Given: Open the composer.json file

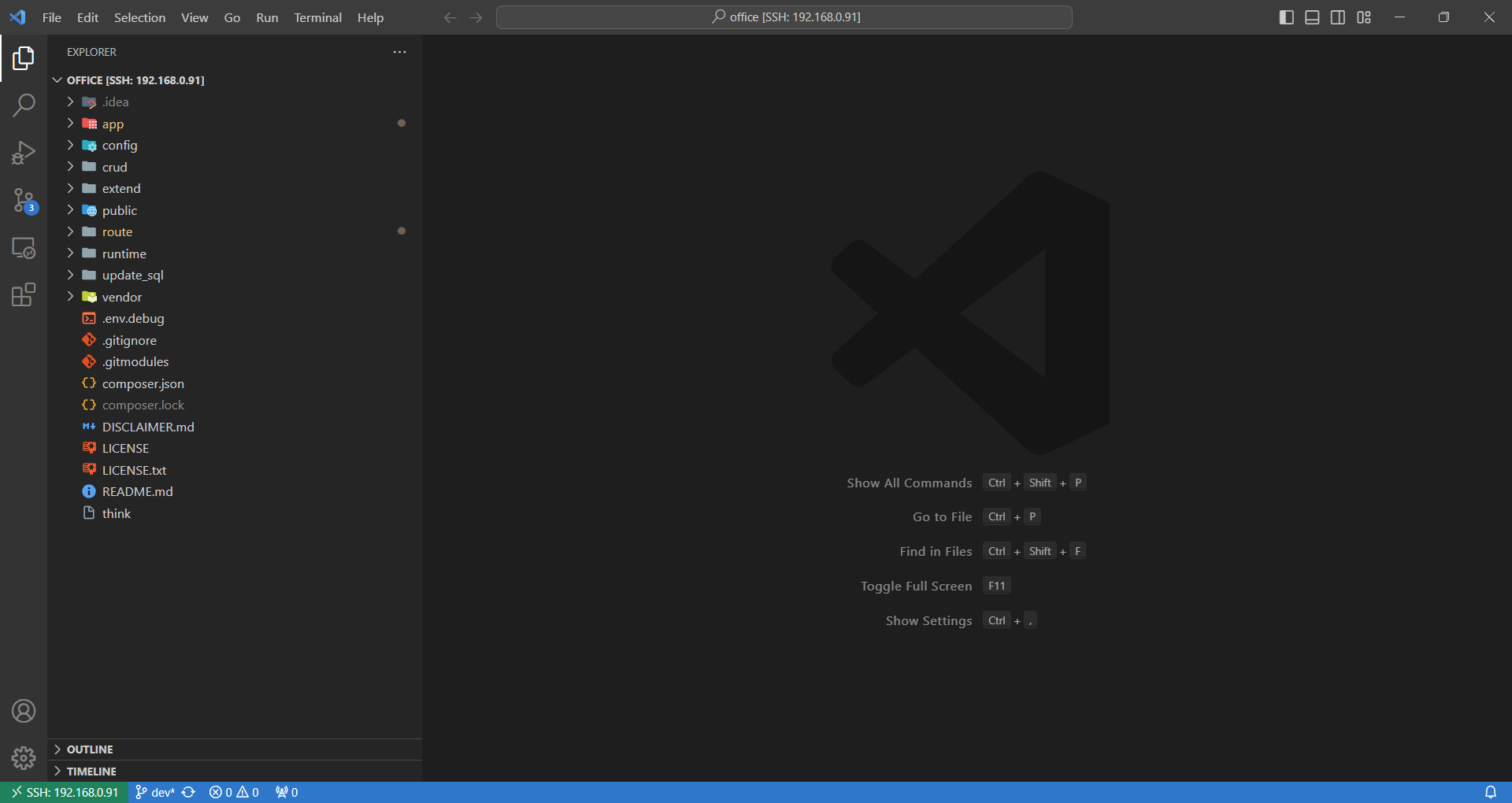Looking at the screenshot, I should [235, 383].
